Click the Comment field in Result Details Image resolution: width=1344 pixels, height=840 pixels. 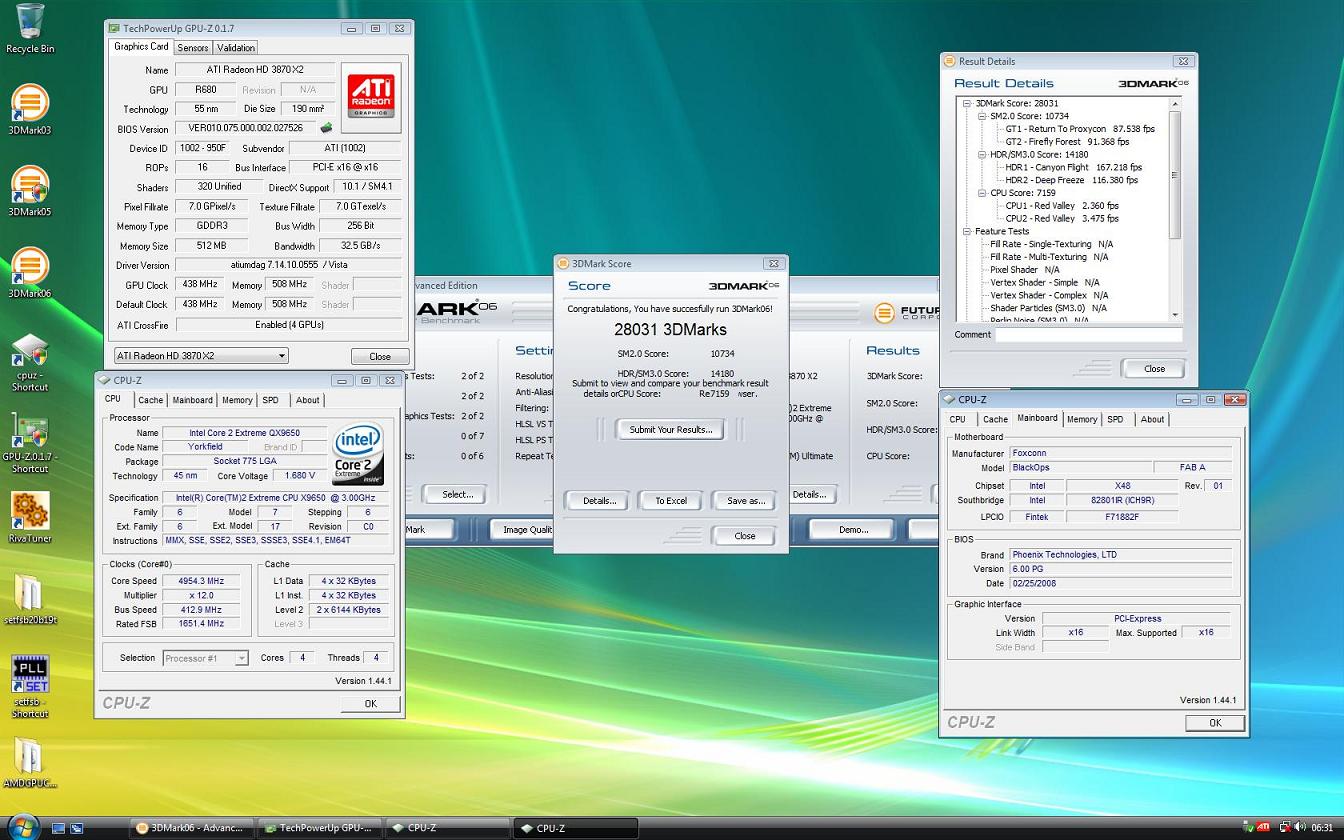tap(1089, 335)
